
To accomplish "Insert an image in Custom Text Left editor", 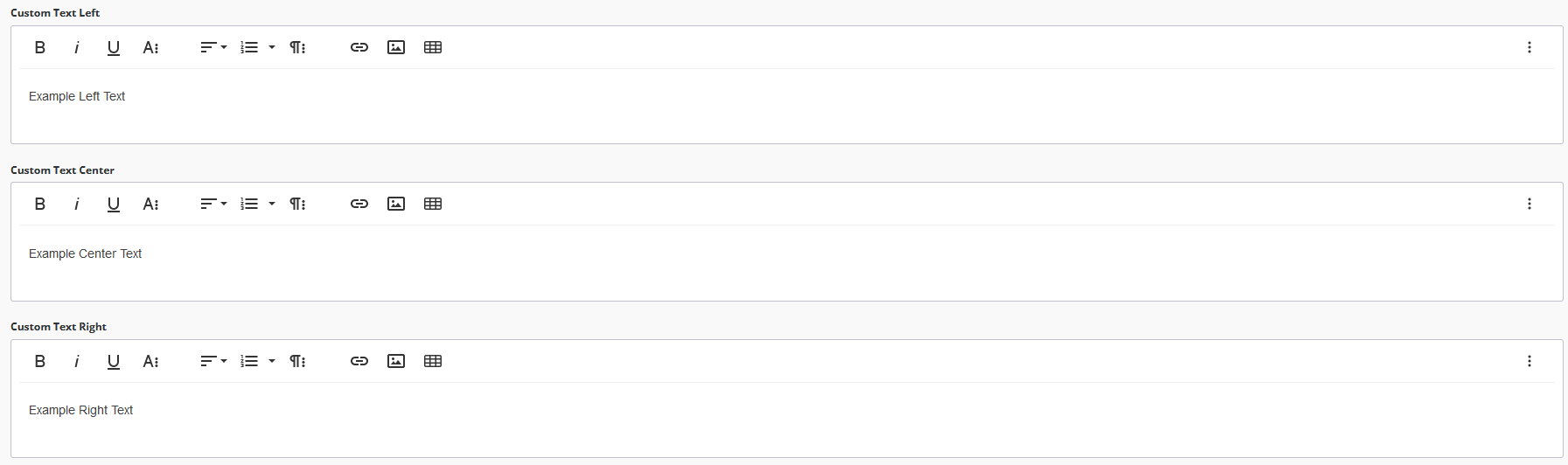I will 396,47.
